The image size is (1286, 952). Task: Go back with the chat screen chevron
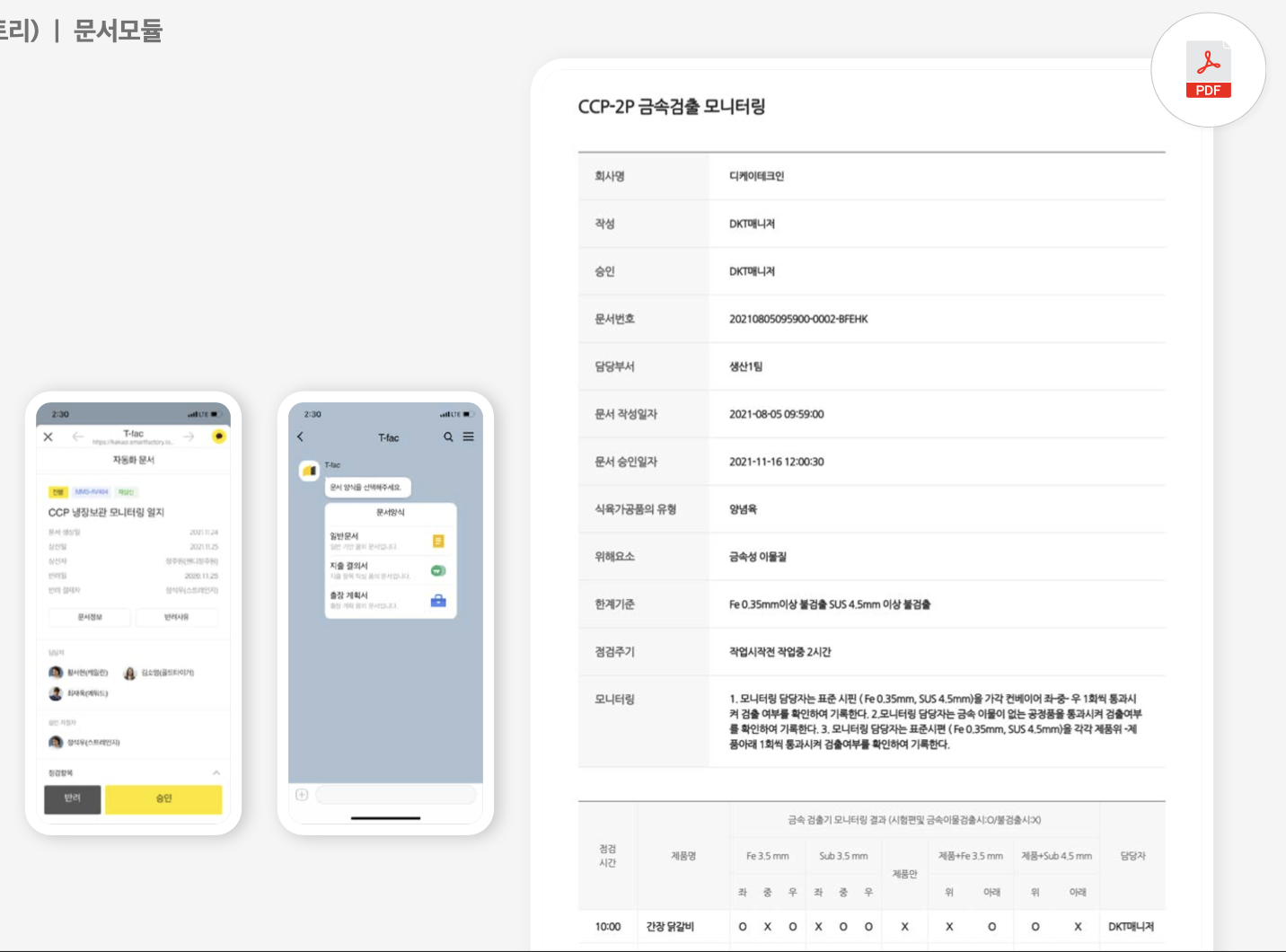click(300, 436)
